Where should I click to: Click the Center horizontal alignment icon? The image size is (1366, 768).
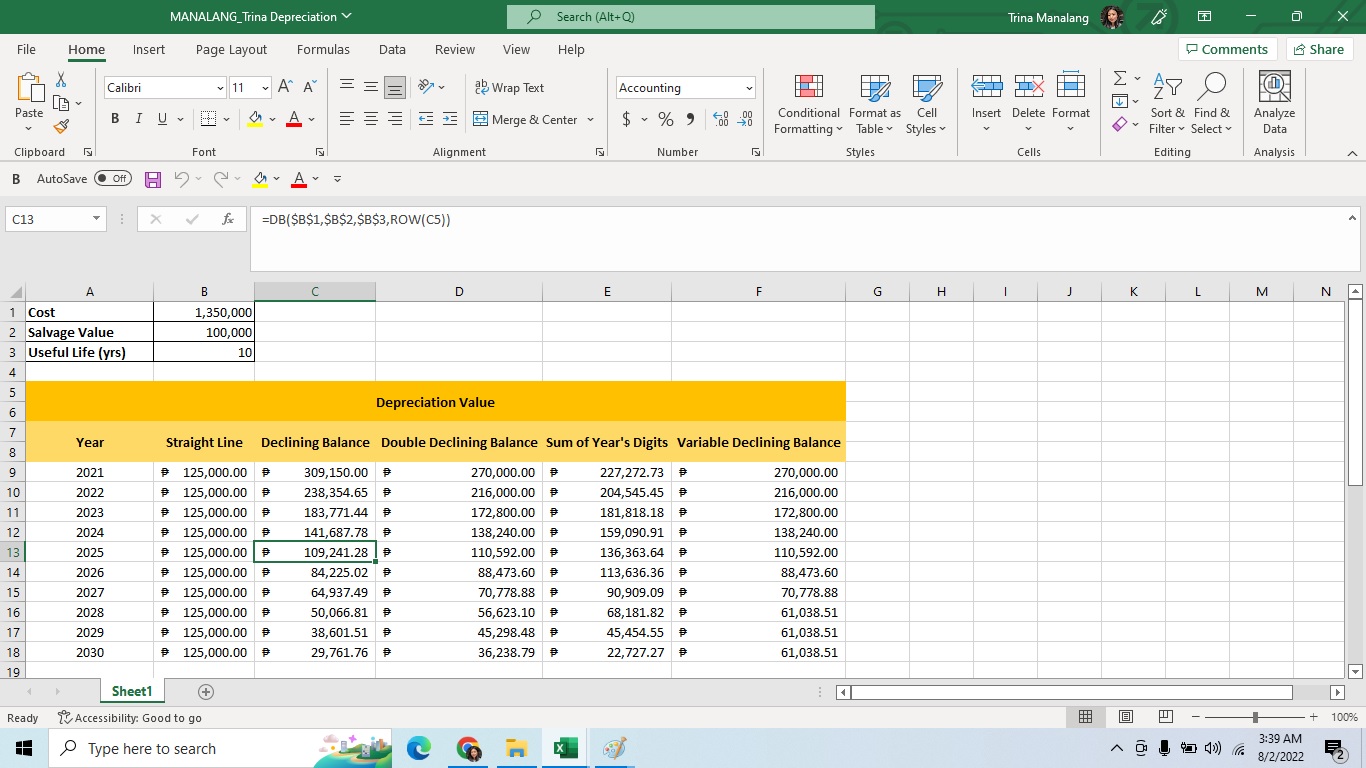click(x=371, y=119)
